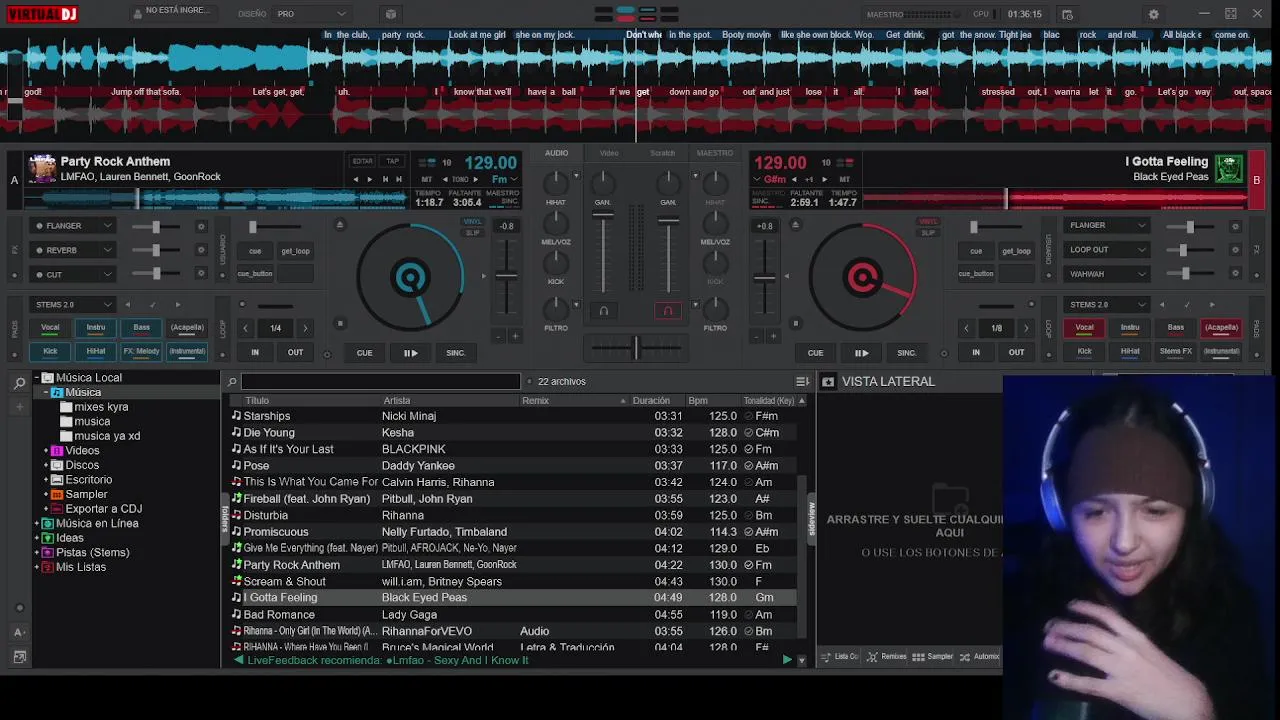Open deck A FLANGER effect settings gear
Image resolution: width=1280 pixels, height=720 pixels.
pyautogui.click(x=200, y=226)
